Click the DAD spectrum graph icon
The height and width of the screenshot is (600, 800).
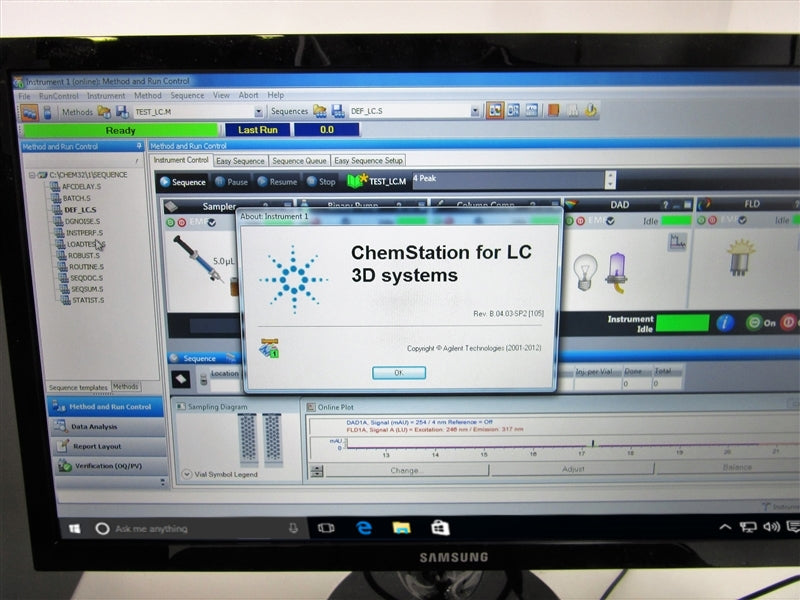[677, 242]
